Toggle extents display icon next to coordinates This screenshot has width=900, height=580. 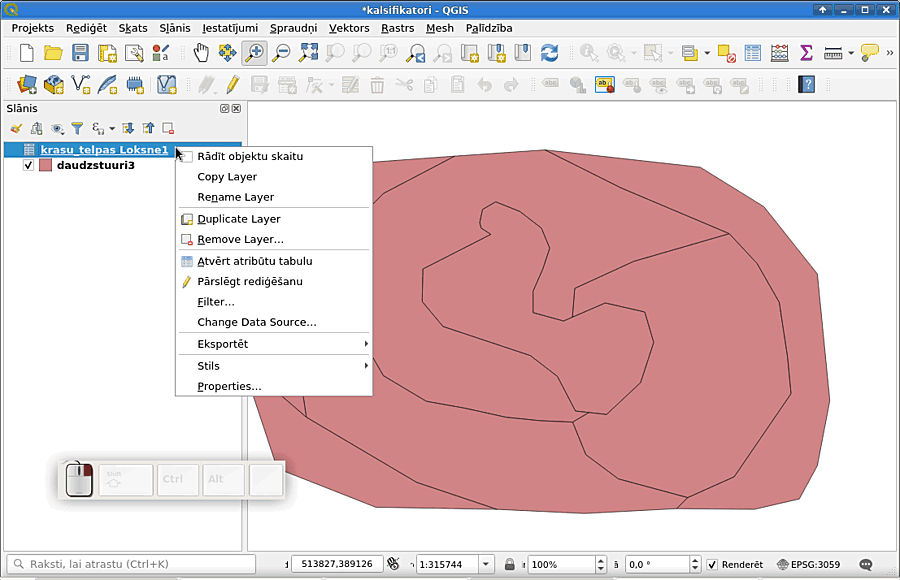[x=393, y=564]
